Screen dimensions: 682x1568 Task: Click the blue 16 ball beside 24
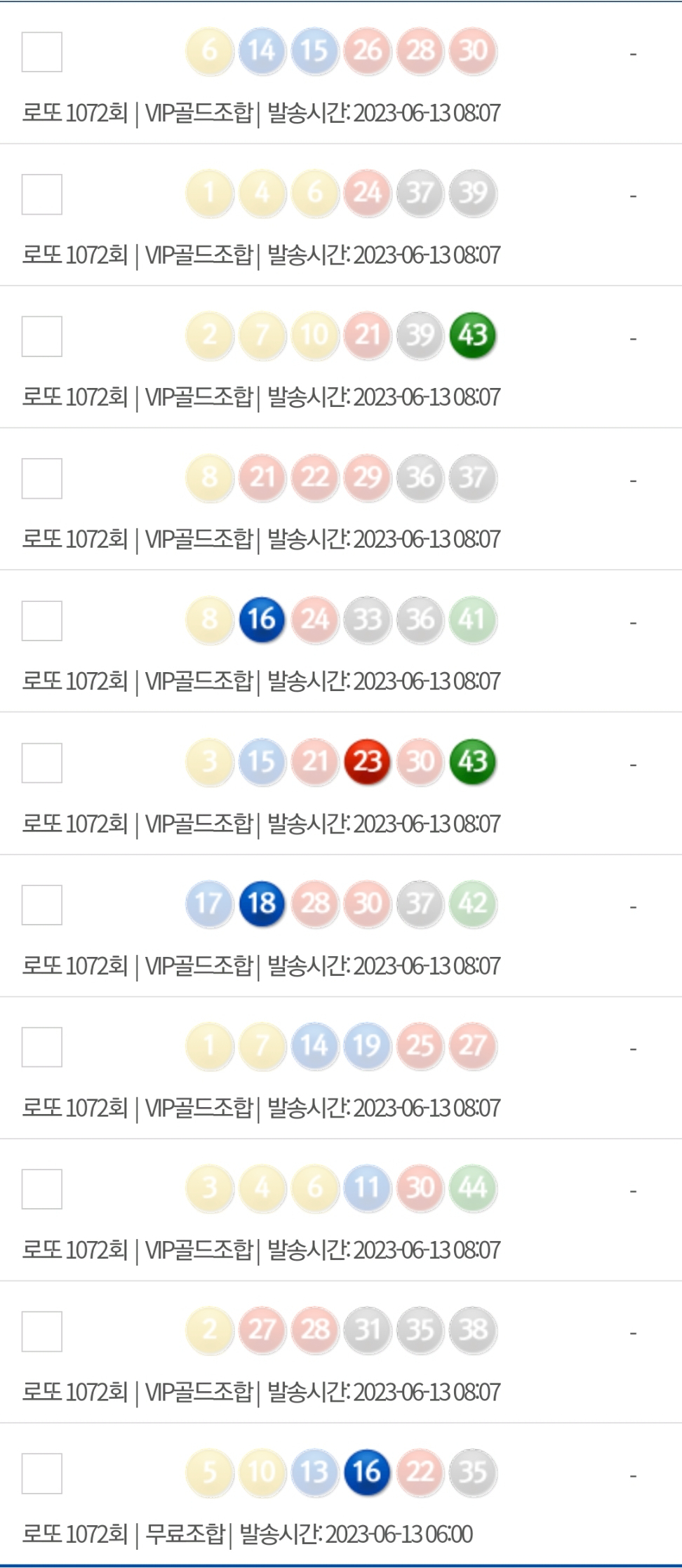262,619
